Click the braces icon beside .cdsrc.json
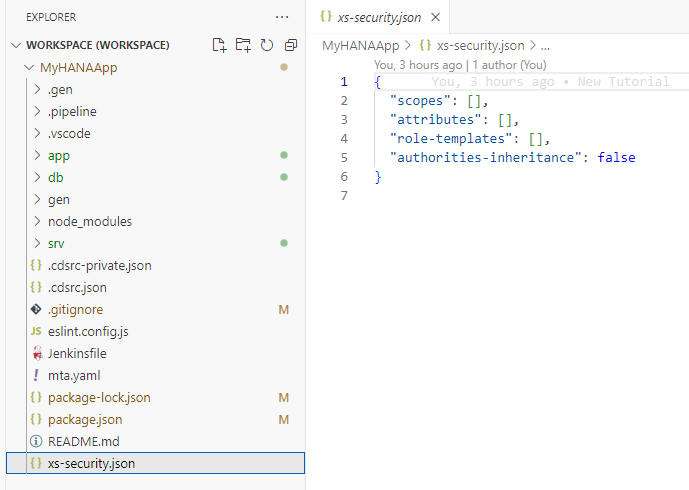Image resolution: width=689 pixels, height=490 pixels. coord(36,287)
